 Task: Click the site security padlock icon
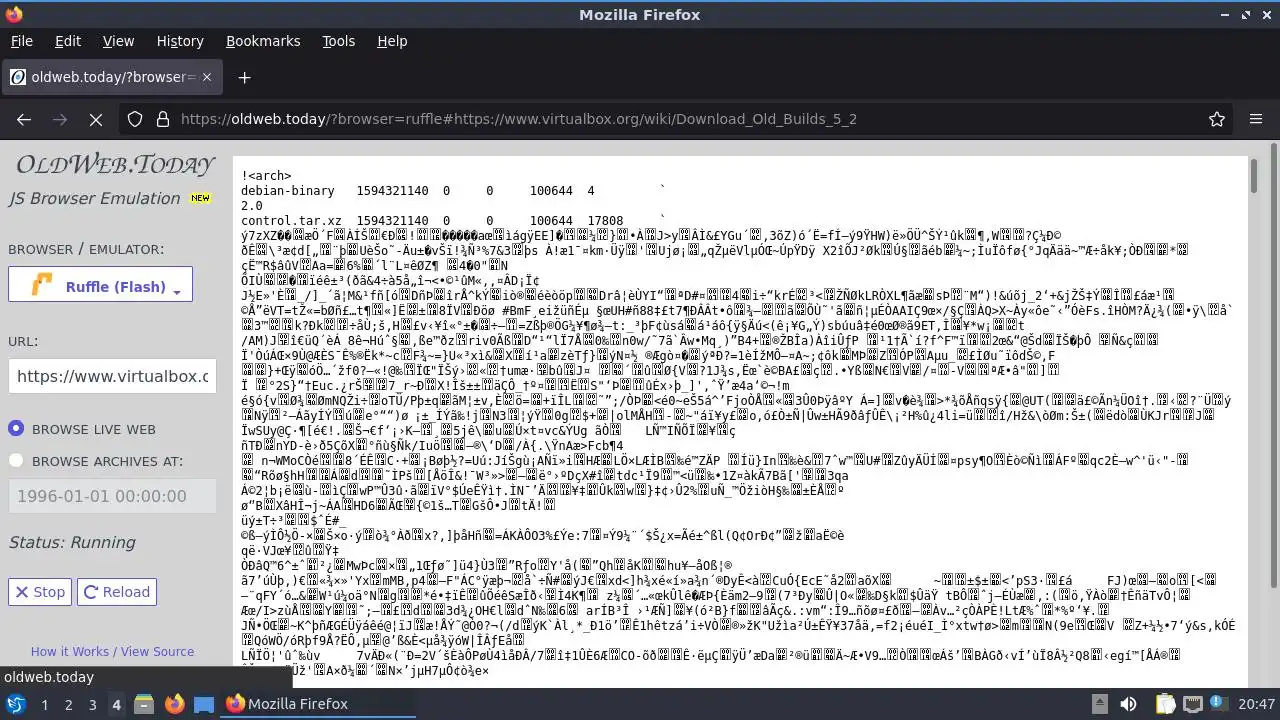point(163,119)
